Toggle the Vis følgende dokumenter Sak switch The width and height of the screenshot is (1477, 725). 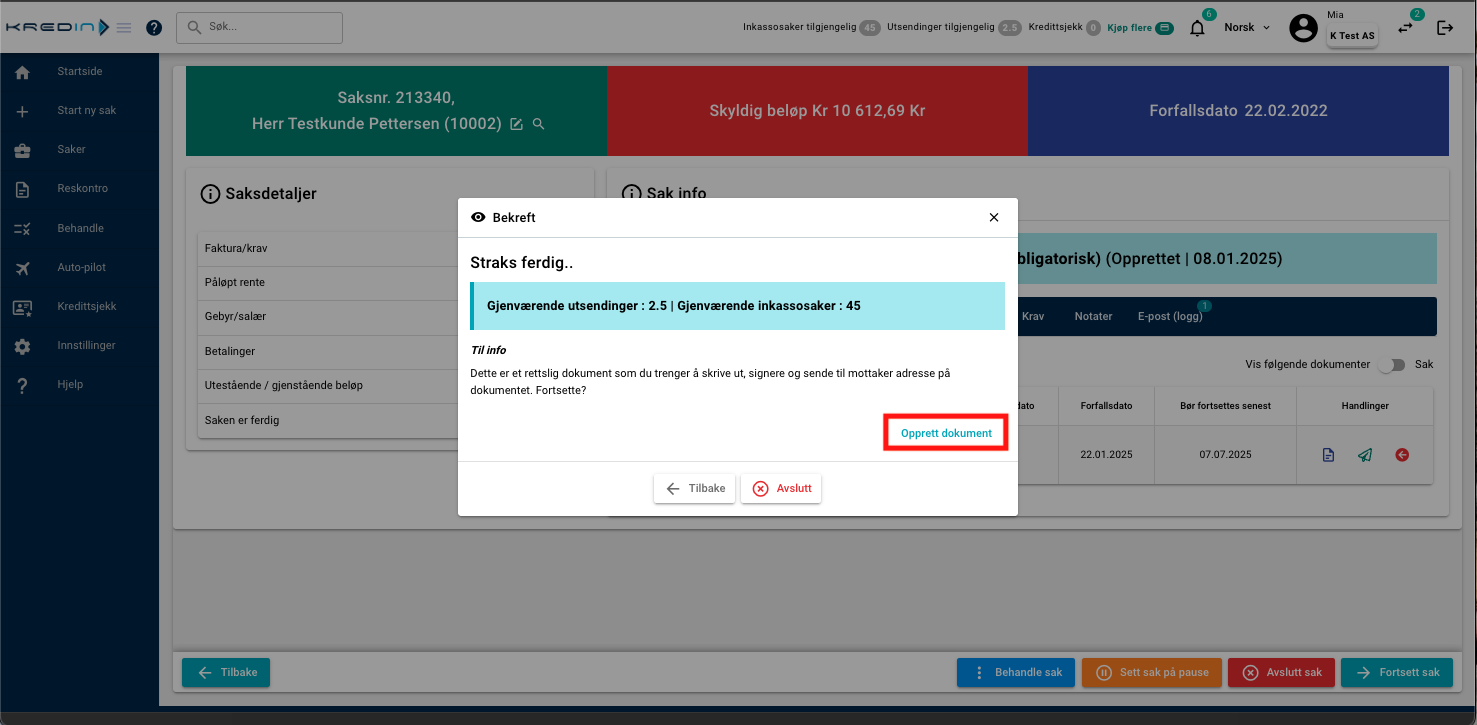click(x=1390, y=364)
